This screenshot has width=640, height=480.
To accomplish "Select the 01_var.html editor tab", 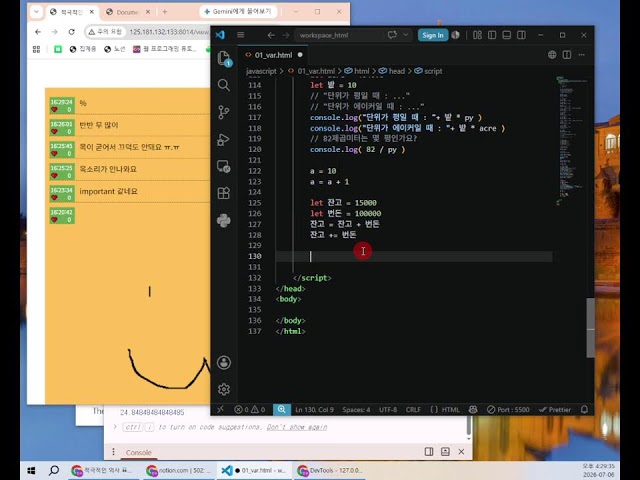I will click(x=273, y=55).
